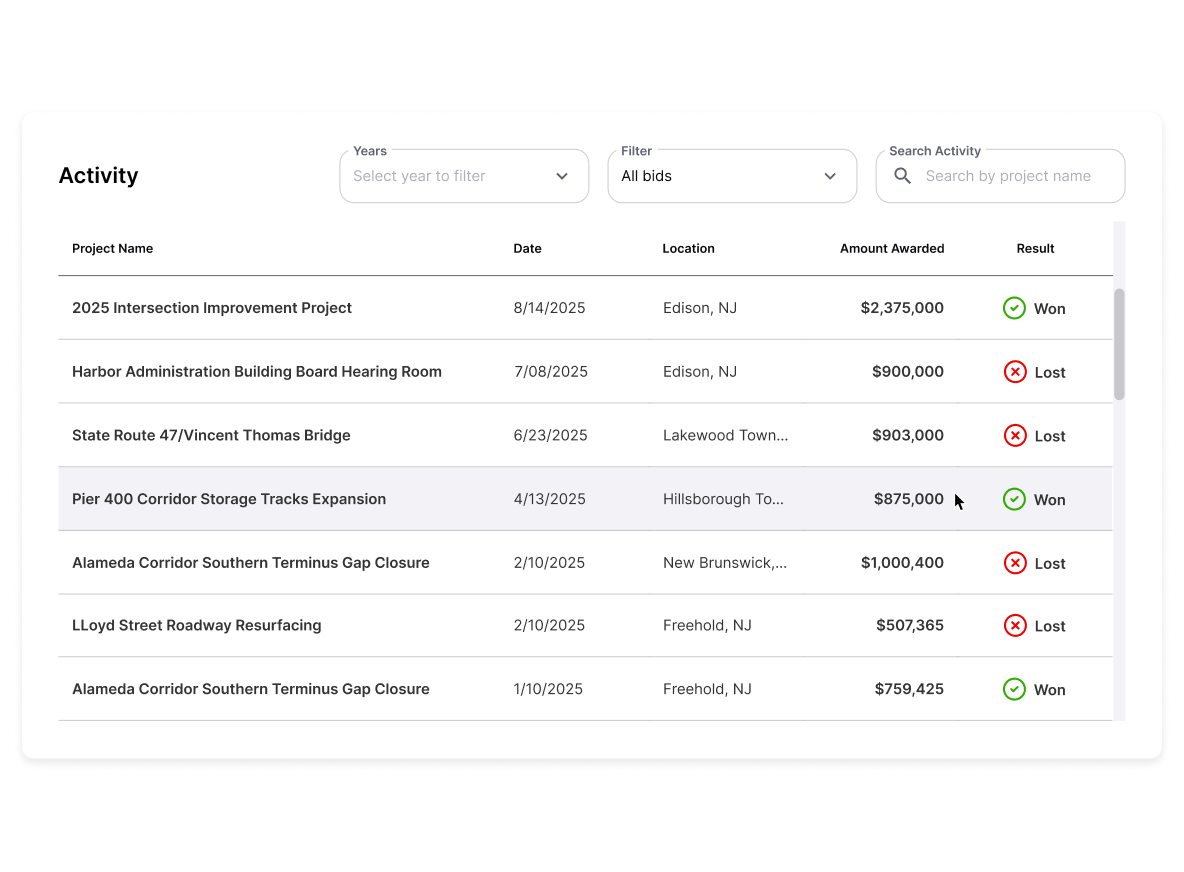Open LLoyd Street Roadway Resurfacing project
Viewport: 1184px width, 872px height.
point(196,626)
